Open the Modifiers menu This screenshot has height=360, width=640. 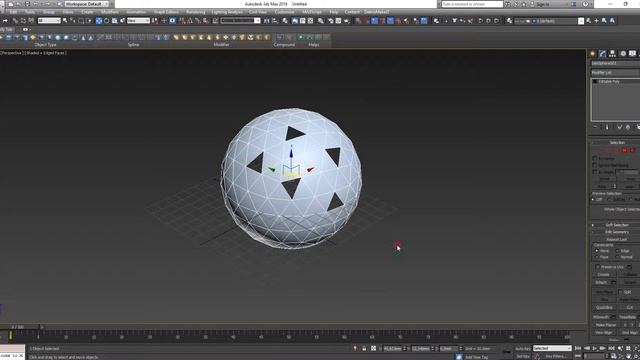(109, 12)
